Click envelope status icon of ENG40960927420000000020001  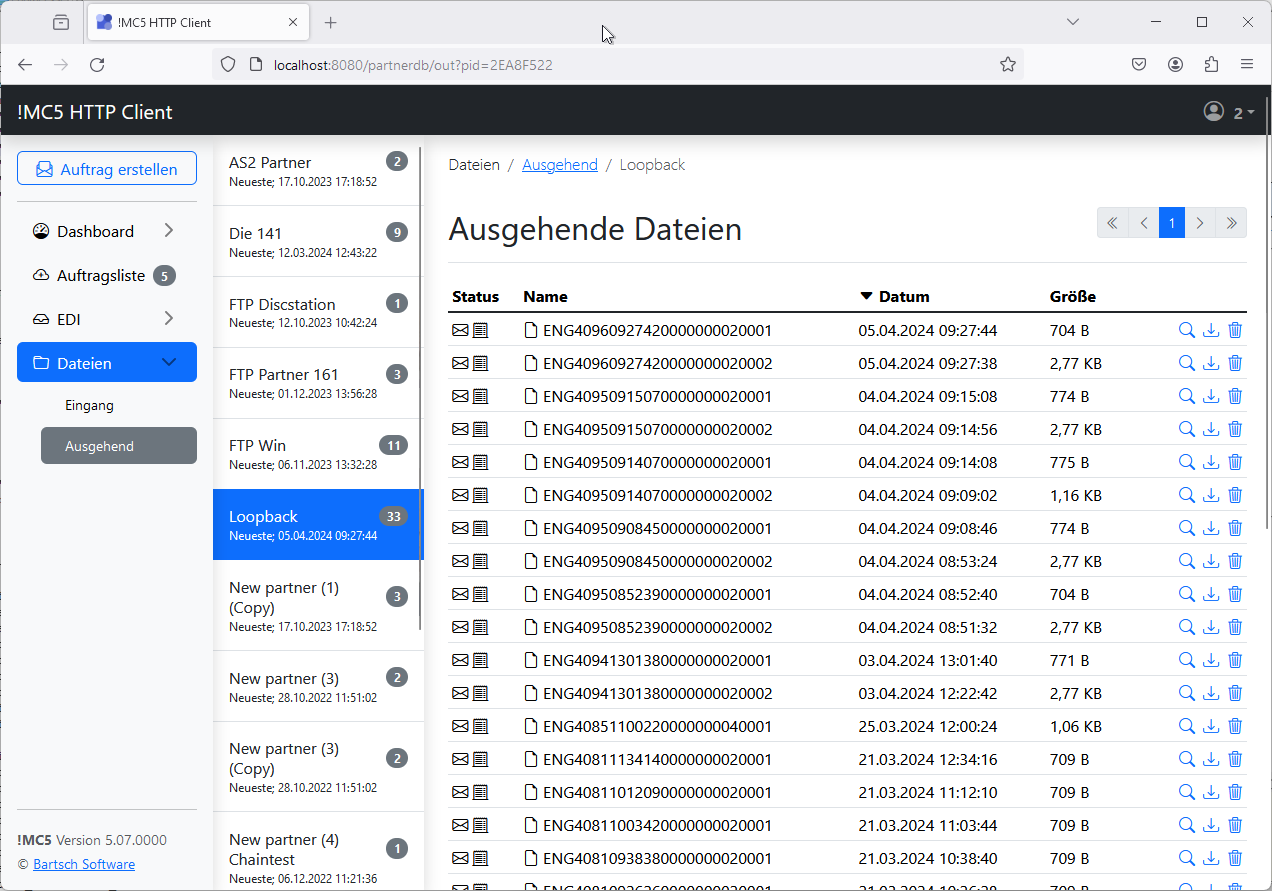click(460, 331)
